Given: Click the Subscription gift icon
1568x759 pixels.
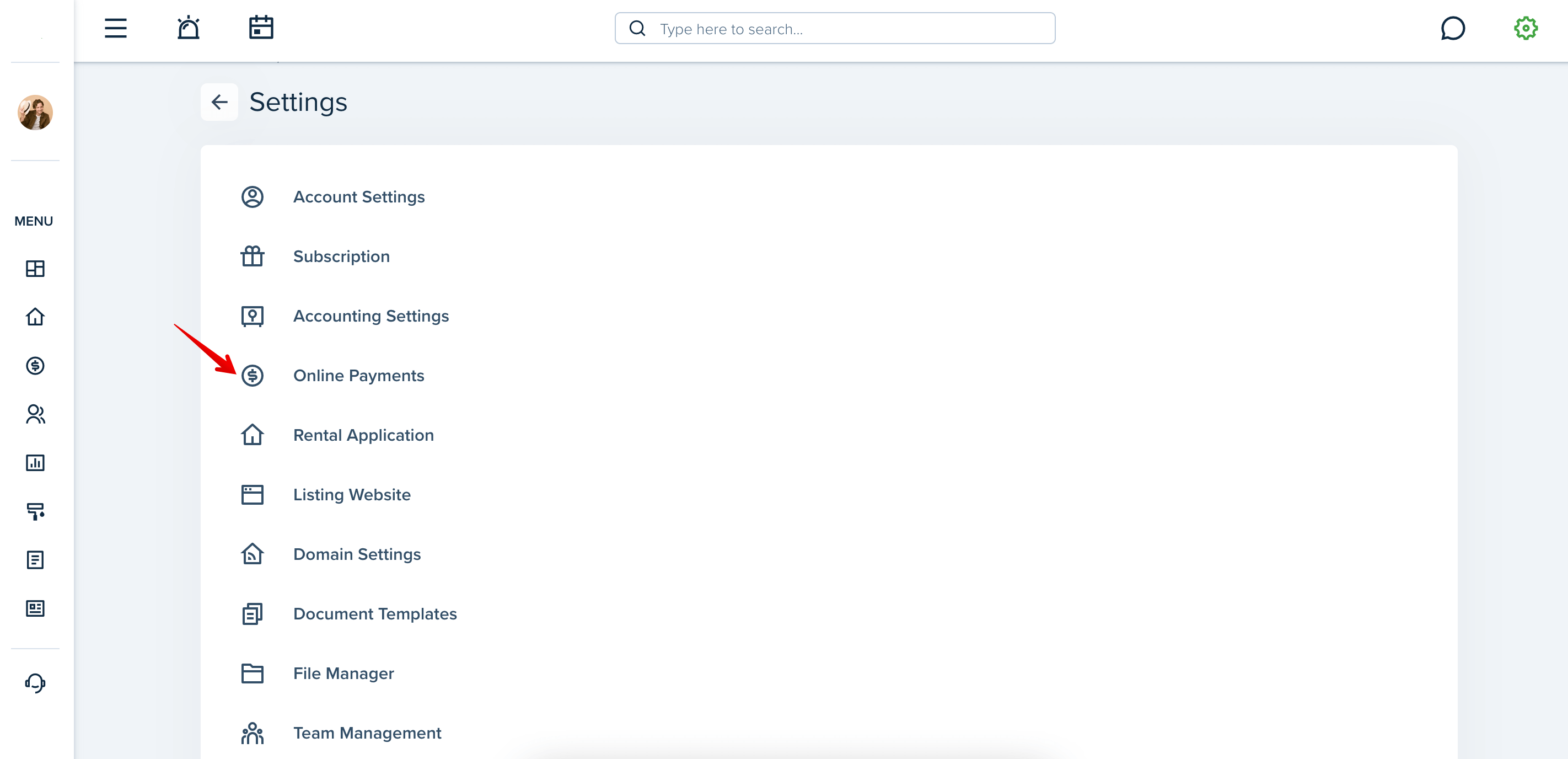Looking at the screenshot, I should pos(252,256).
